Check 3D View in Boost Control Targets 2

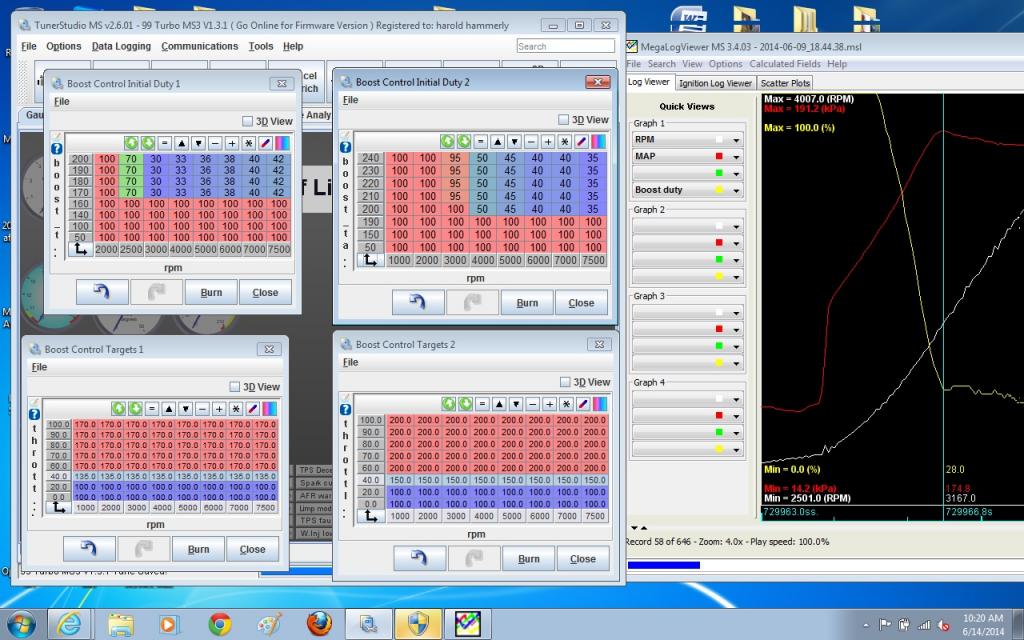(x=566, y=382)
